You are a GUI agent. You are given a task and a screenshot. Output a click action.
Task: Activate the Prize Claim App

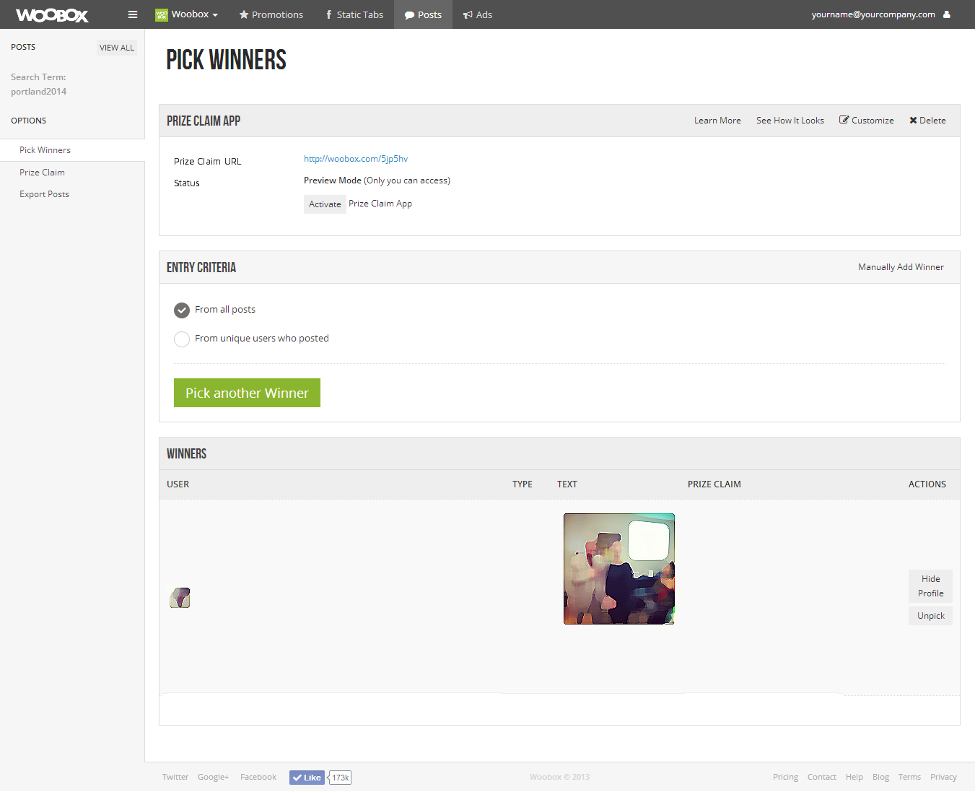pos(325,204)
